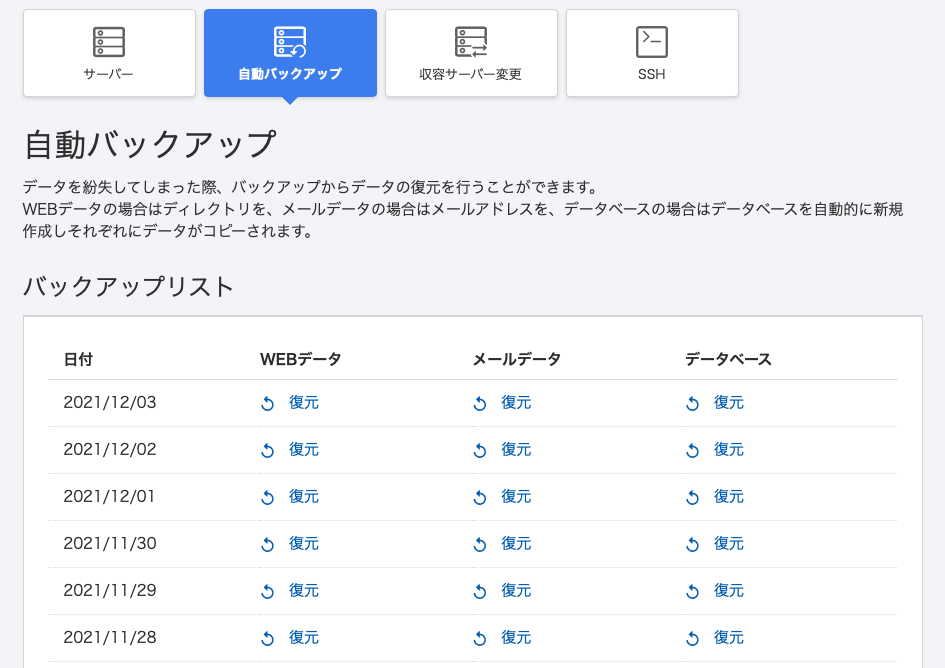Viewport: 945px width, 668px height.
Task: Click restore icon for 2021/12/01 データベース
Action: pyautogui.click(x=692, y=497)
